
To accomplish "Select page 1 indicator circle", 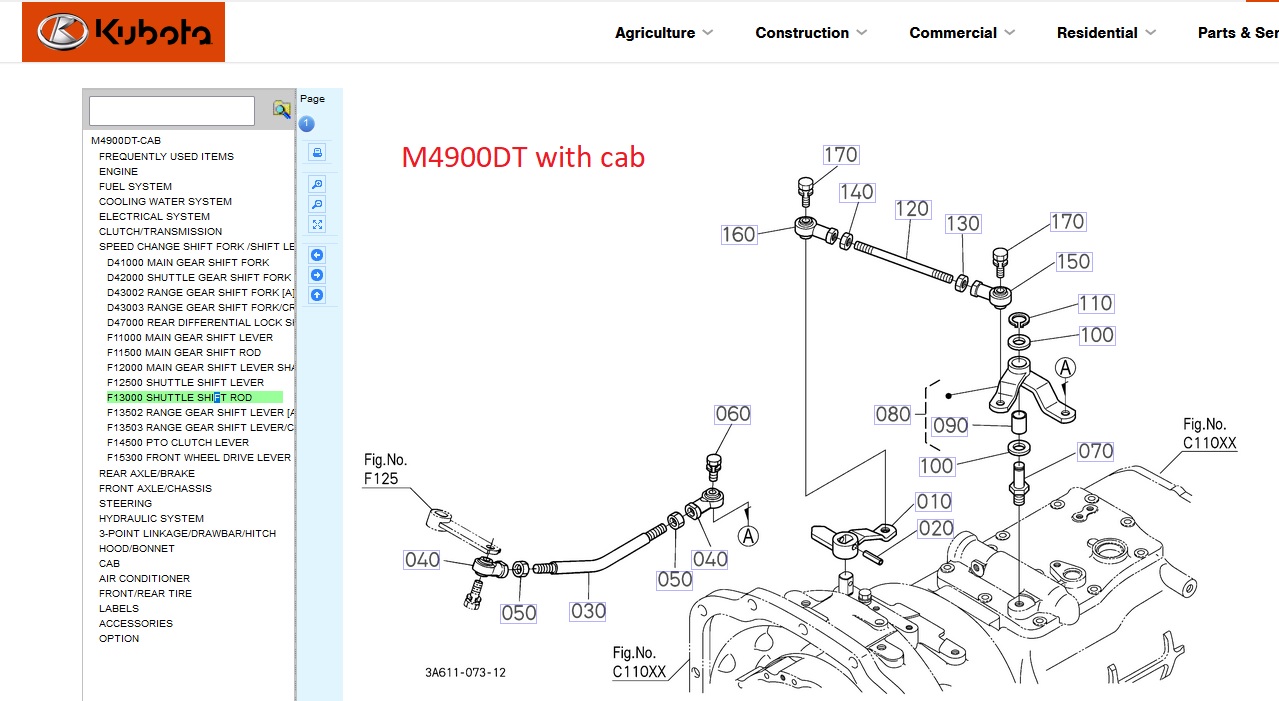I will 307,124.
